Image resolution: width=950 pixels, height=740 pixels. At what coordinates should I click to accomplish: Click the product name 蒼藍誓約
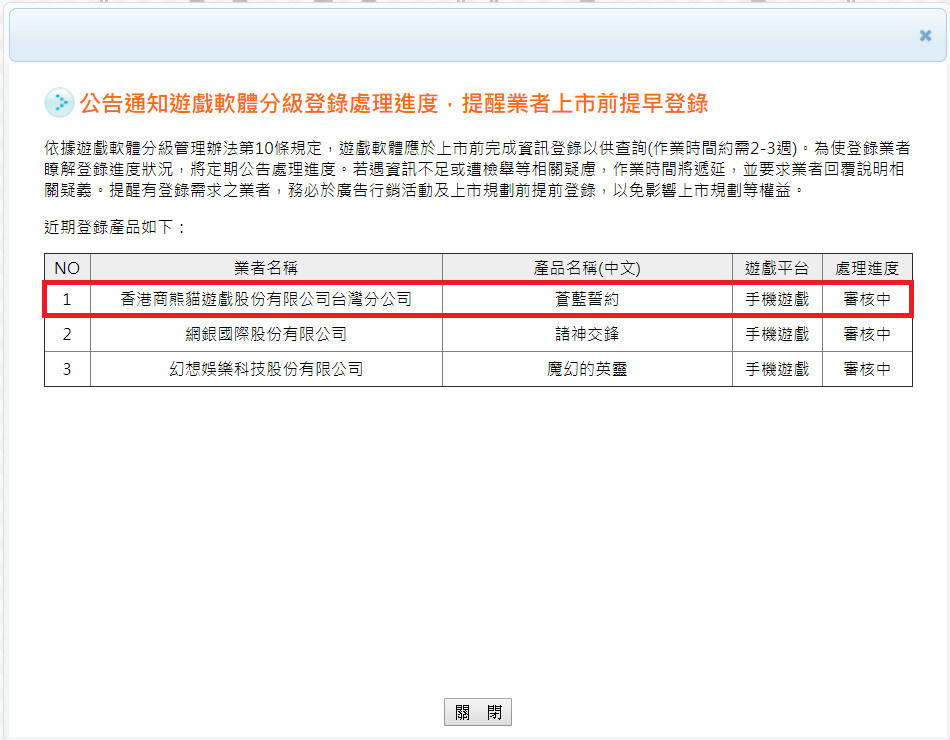(587, 299)
